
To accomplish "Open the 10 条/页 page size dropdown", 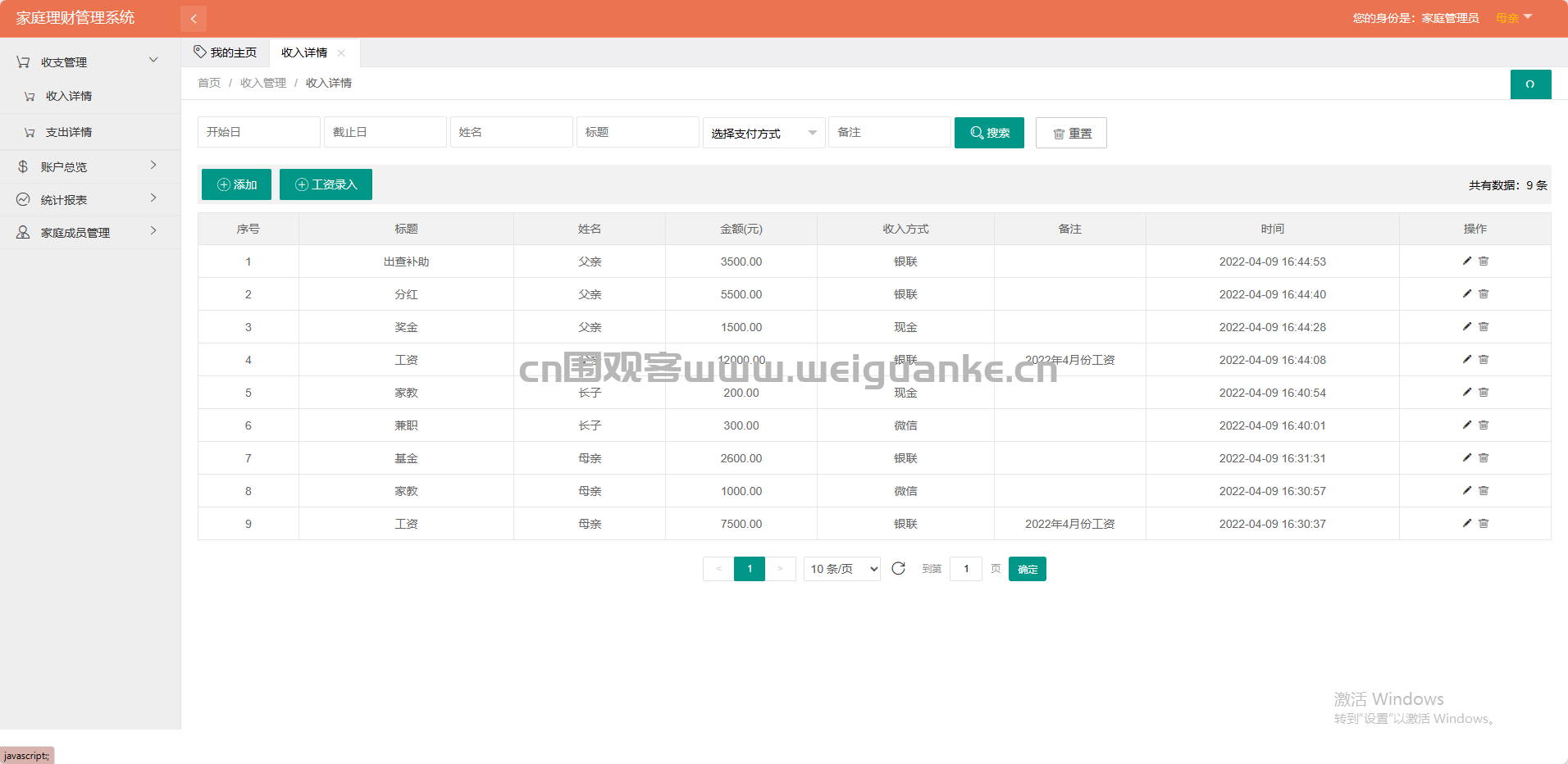I will [x=842, y=569].
